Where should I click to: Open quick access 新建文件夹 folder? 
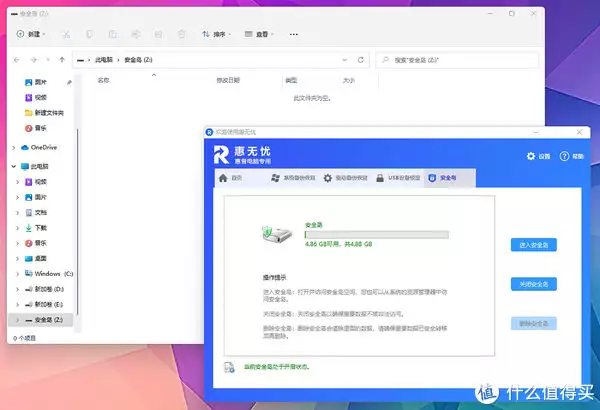coord(49,113)
